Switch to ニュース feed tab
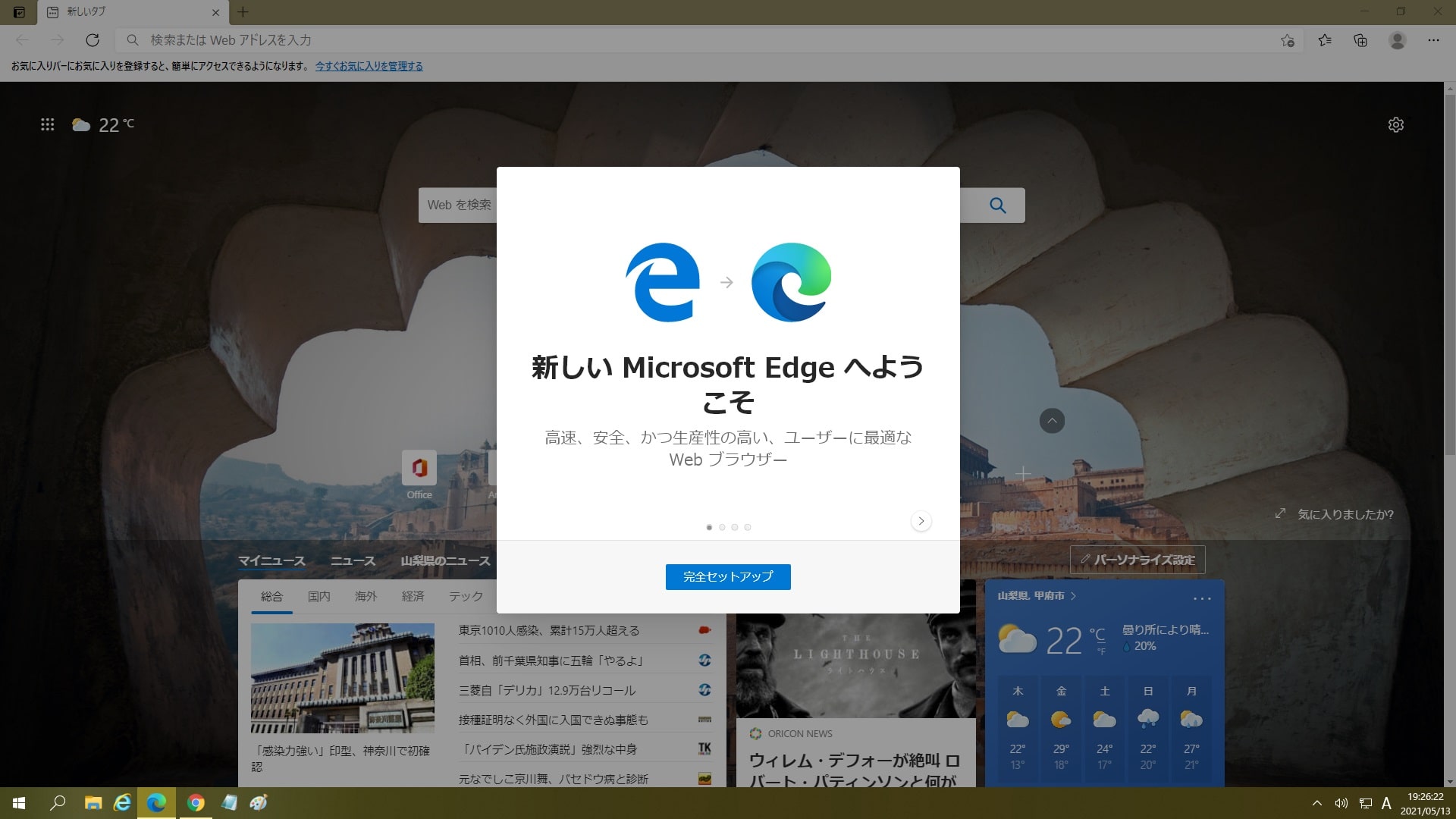 [x=353, y=561]
